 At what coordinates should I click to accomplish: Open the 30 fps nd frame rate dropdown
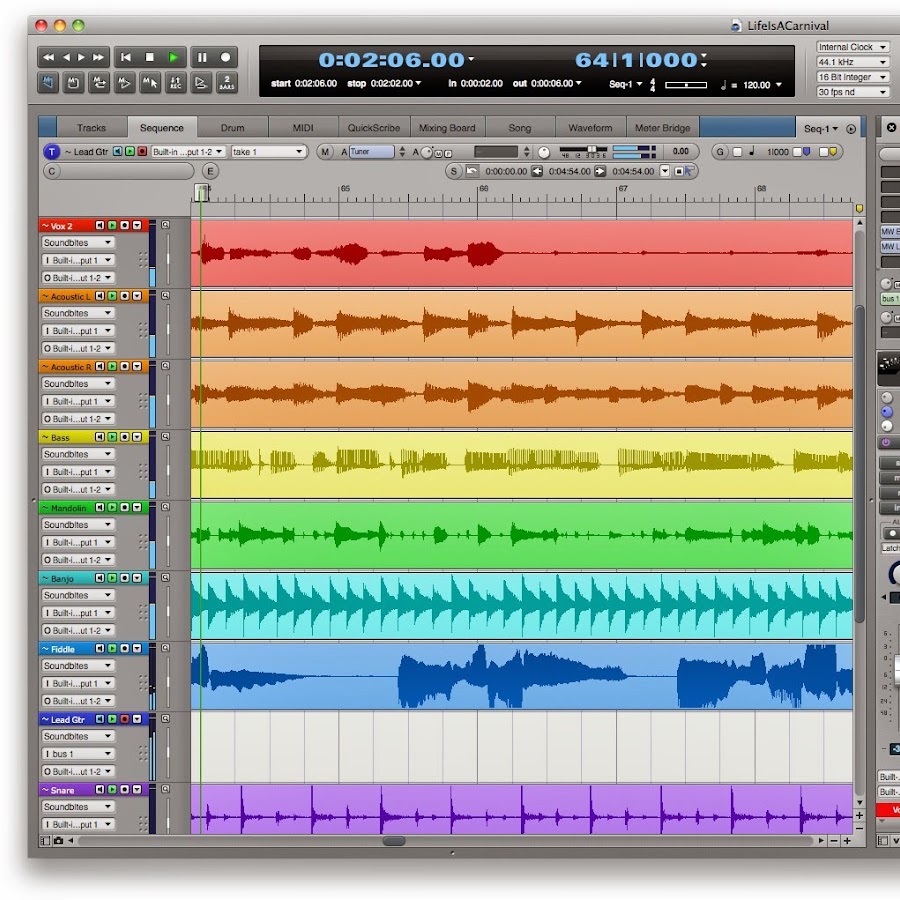tap(852, 92)
